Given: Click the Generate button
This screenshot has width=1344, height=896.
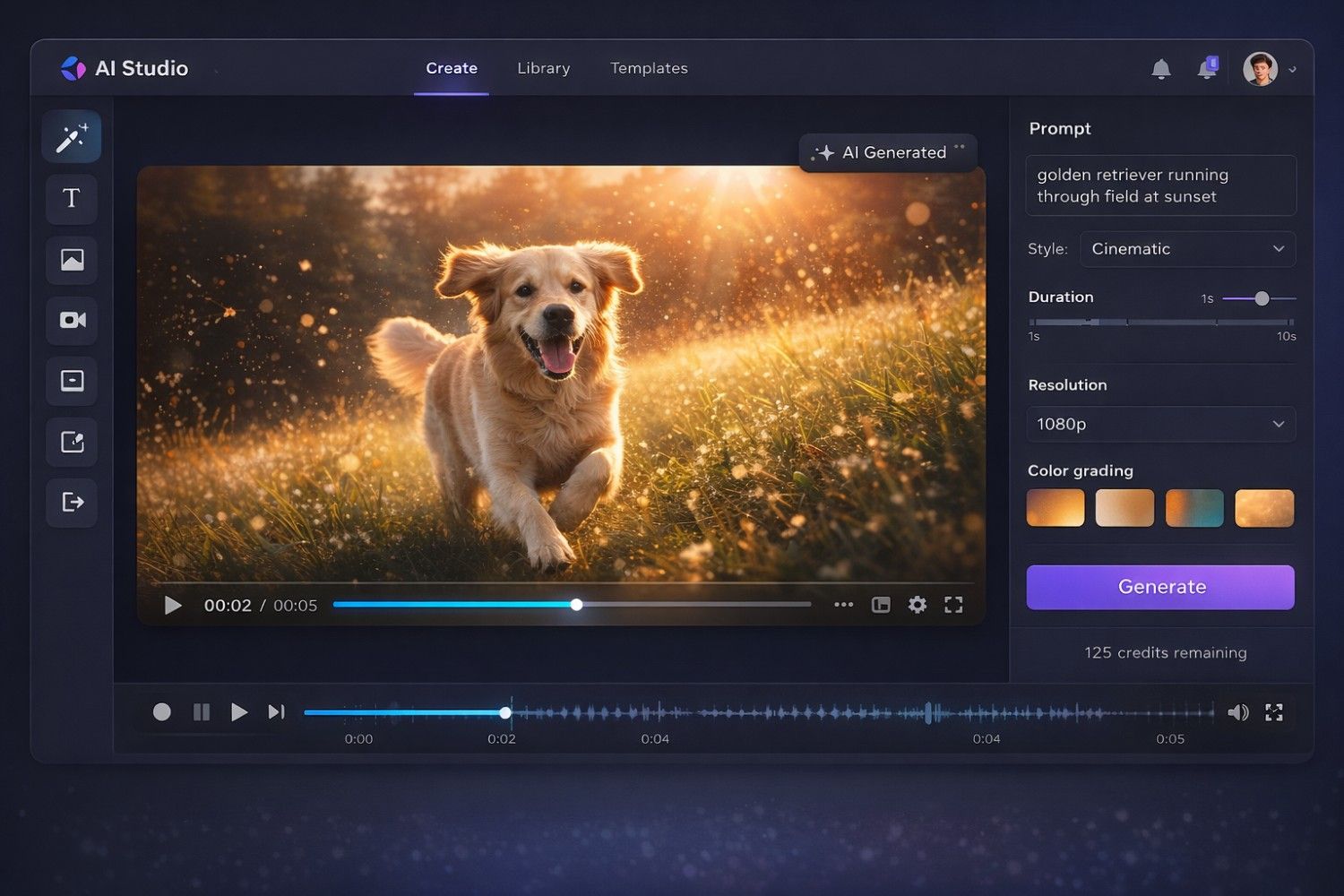Looking at the screenshot, I should click(x=1160, y=587).
